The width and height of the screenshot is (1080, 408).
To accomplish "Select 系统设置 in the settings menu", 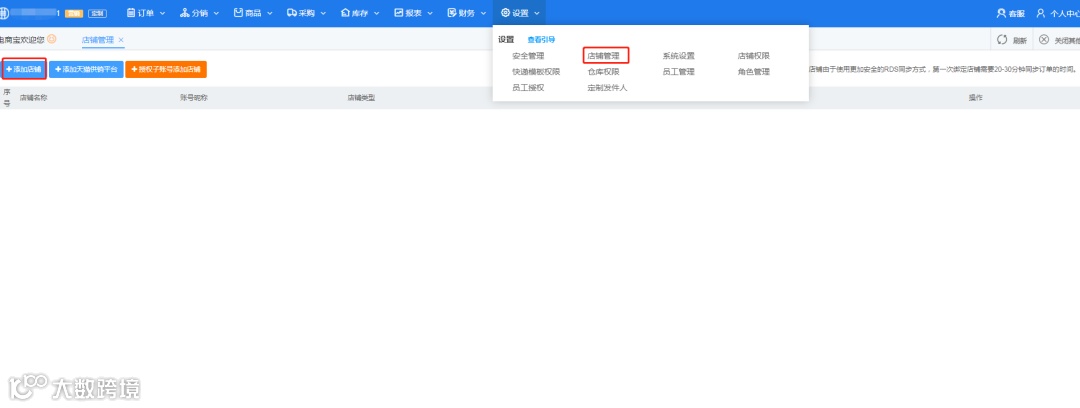I will tap(678, 56).
